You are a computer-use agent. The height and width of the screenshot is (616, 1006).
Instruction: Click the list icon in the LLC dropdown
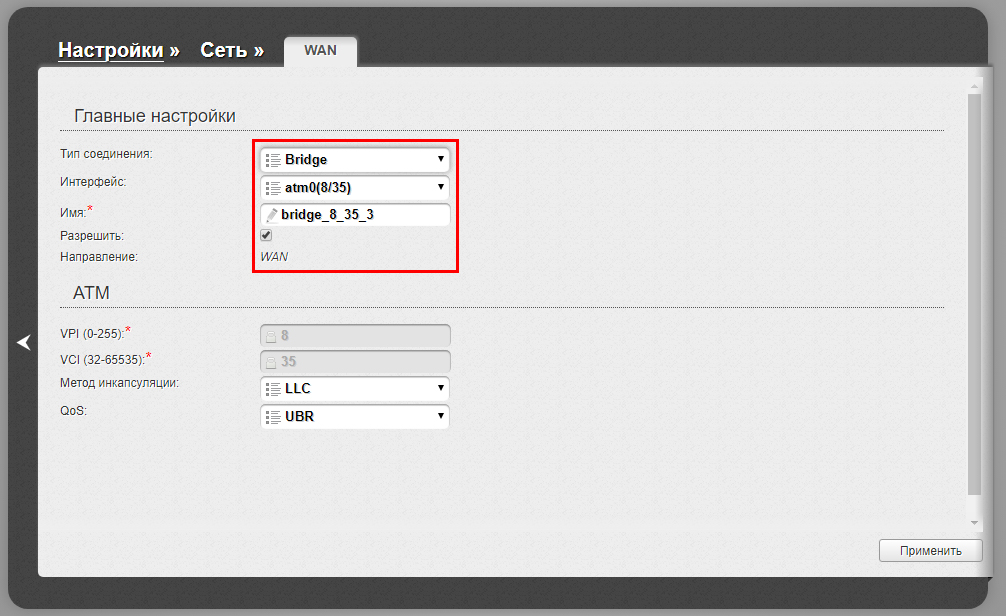click(x=273, y=389)
